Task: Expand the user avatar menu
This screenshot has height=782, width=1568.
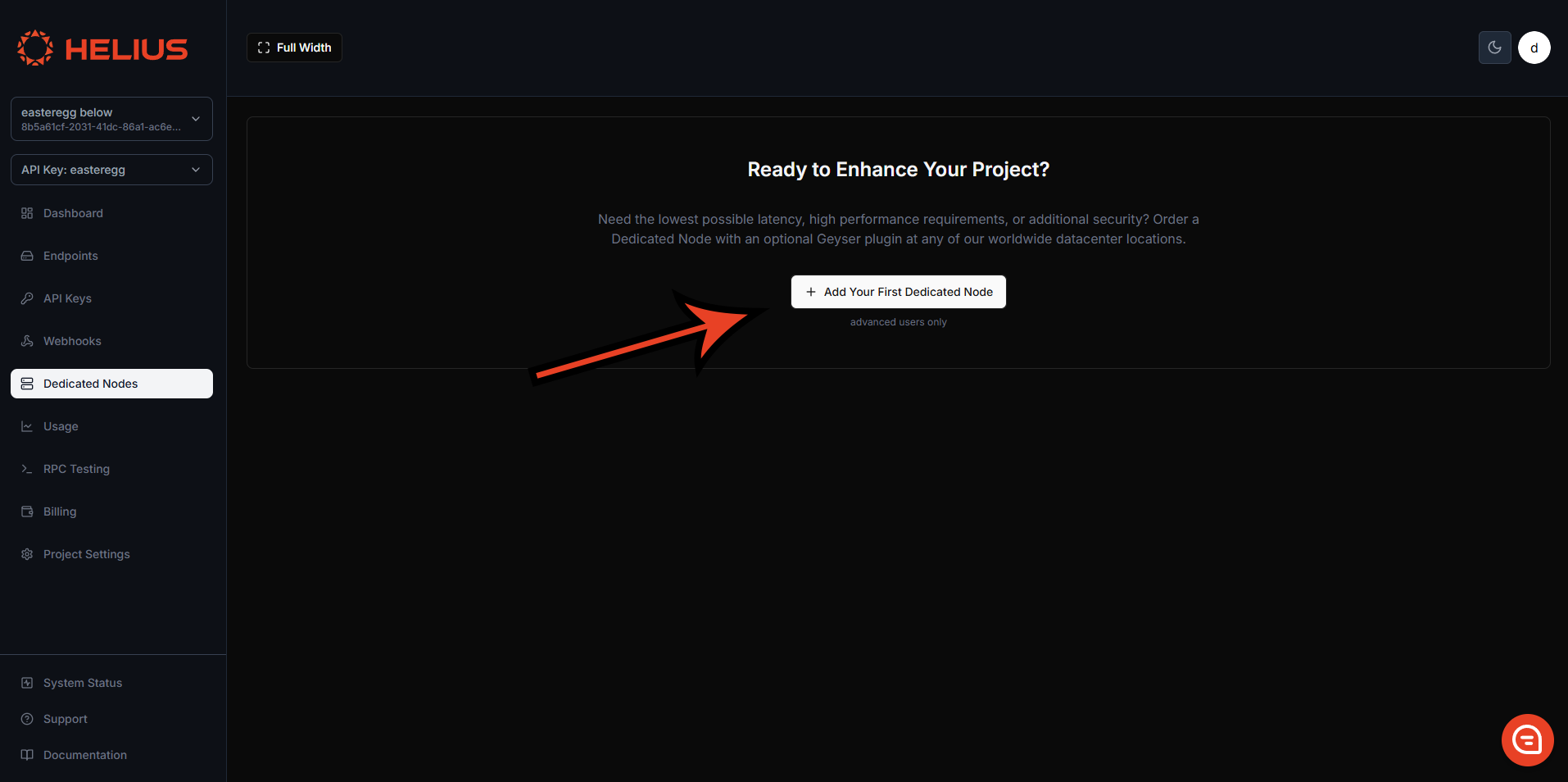Action: (x=1534, y=47)
